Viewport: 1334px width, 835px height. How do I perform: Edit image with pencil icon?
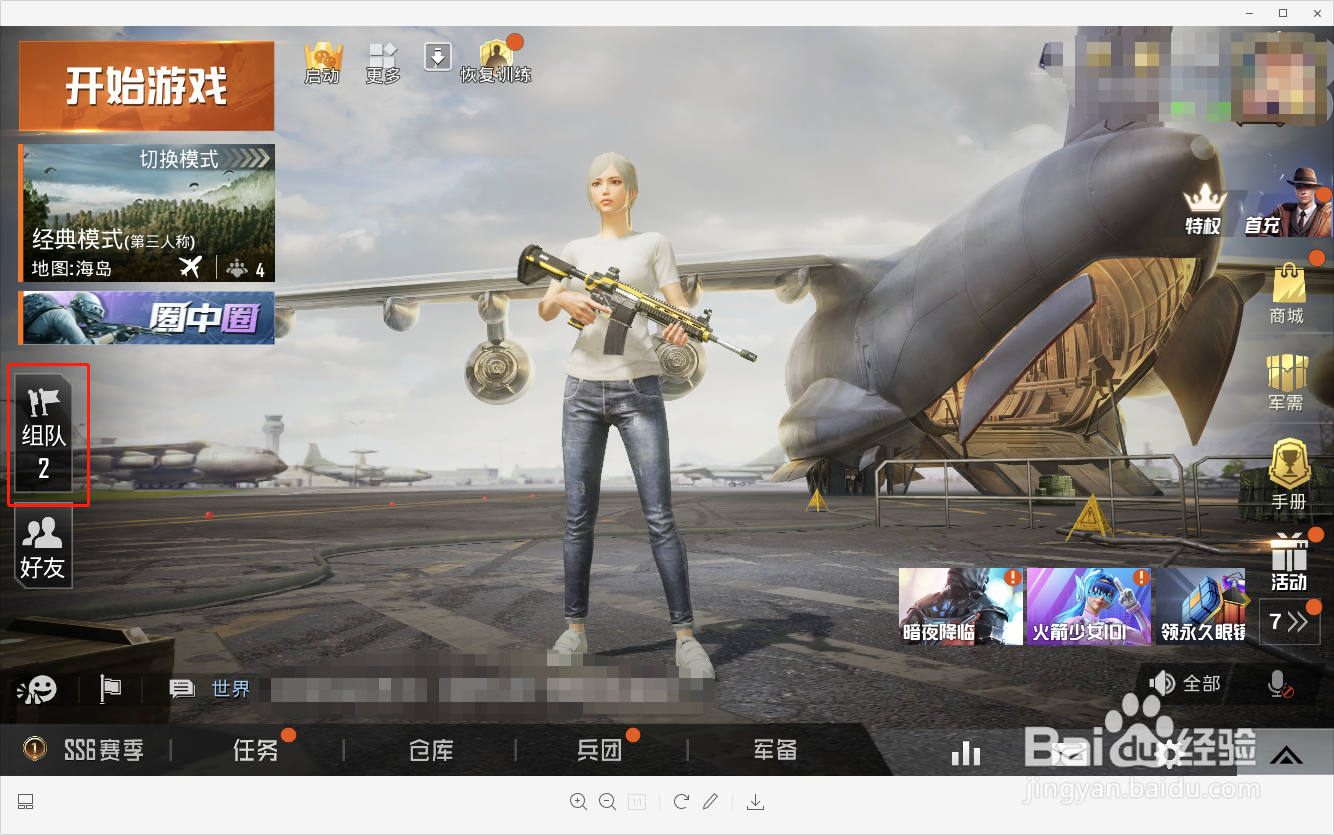click(x=710, y=801)
